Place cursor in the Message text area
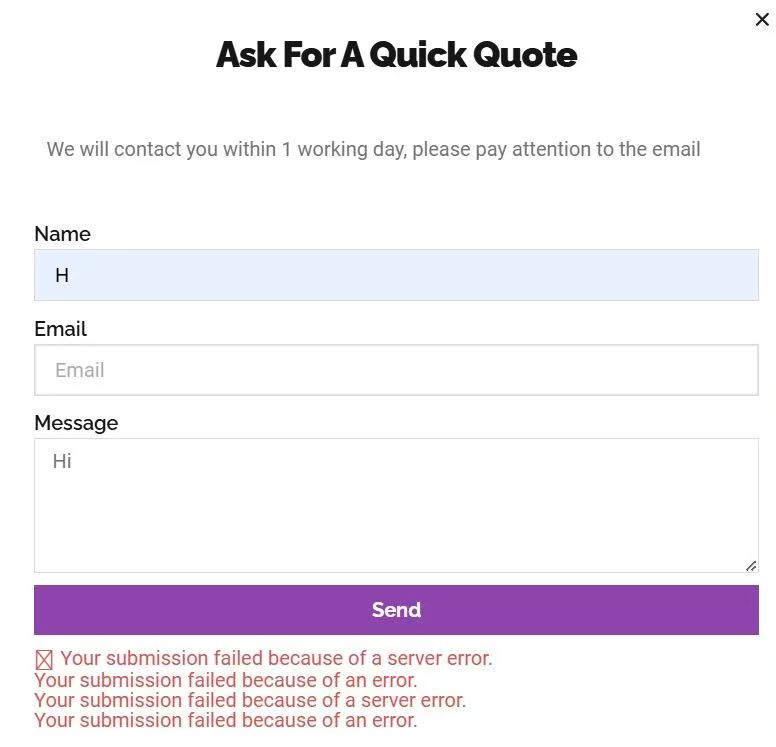The image size is (776, 747). click(396, 505)
